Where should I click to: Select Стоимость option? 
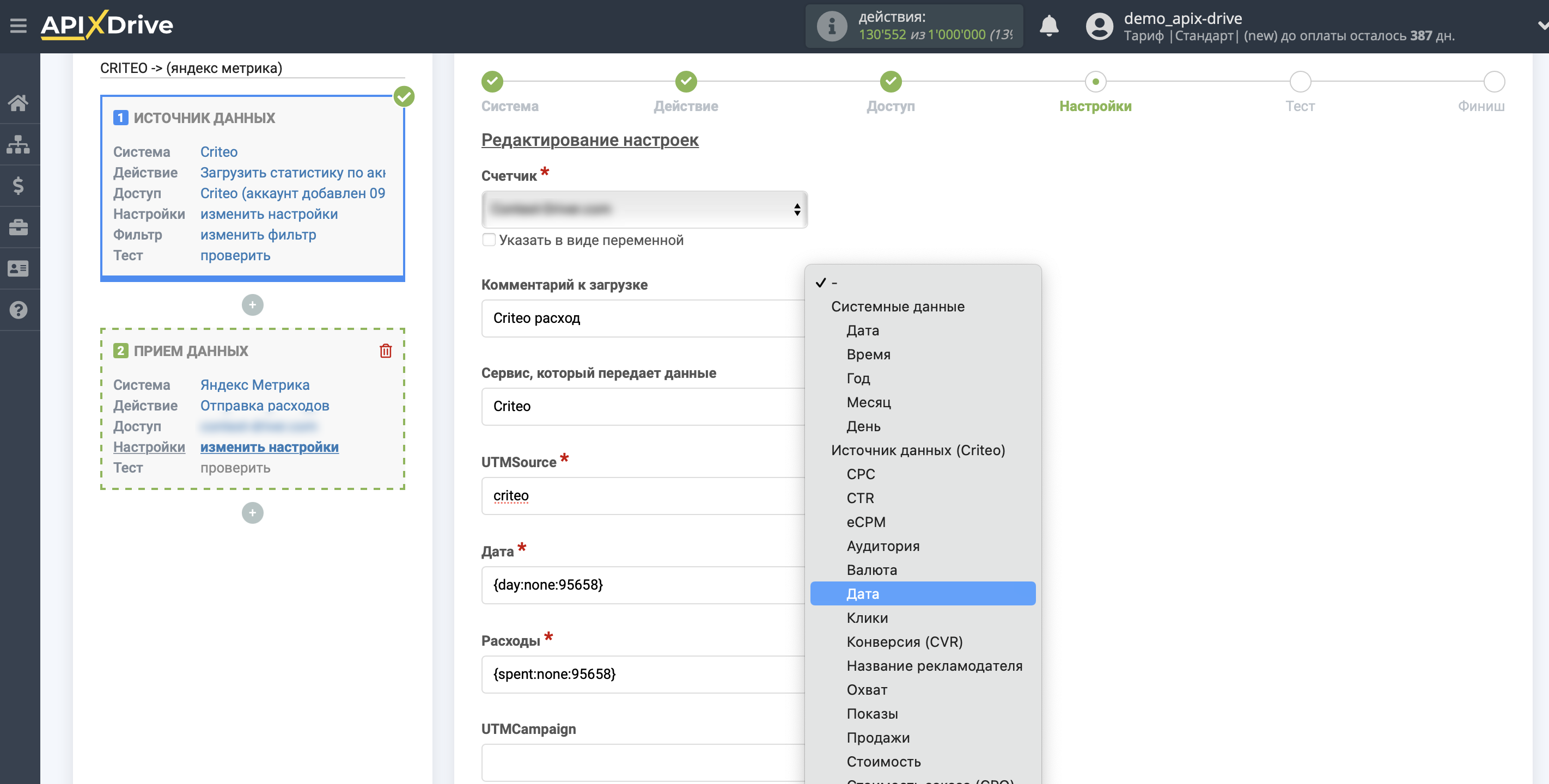pyautogui.click(x=923, y=762)
